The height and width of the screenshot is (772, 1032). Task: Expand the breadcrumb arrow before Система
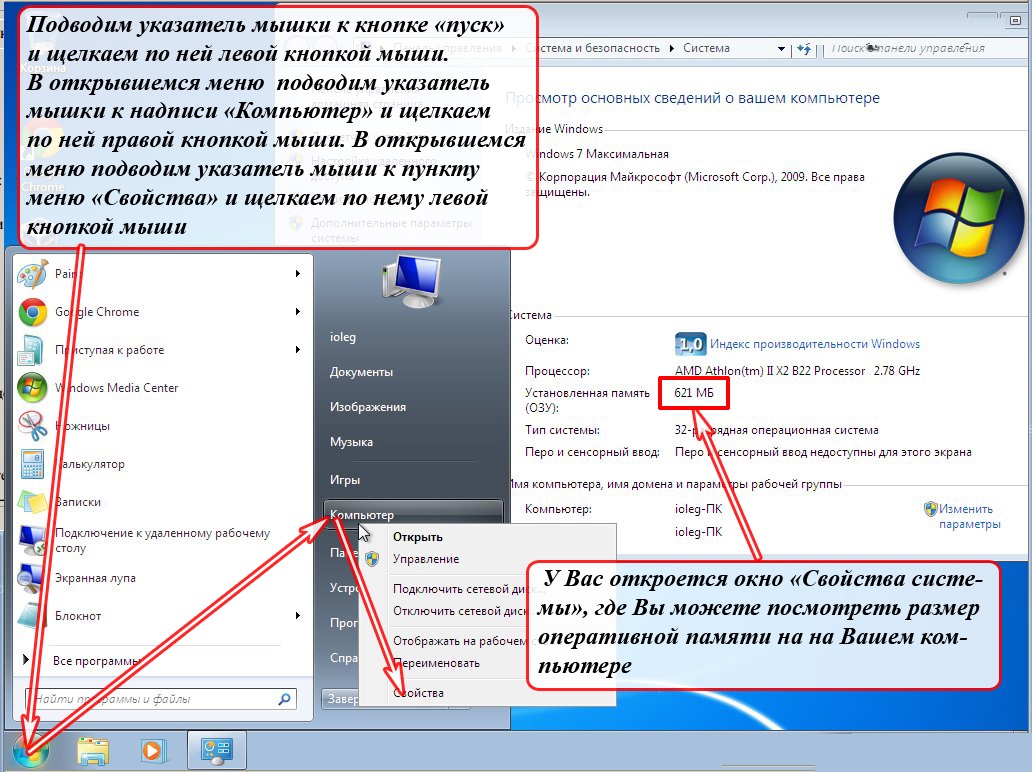[671, 49]
